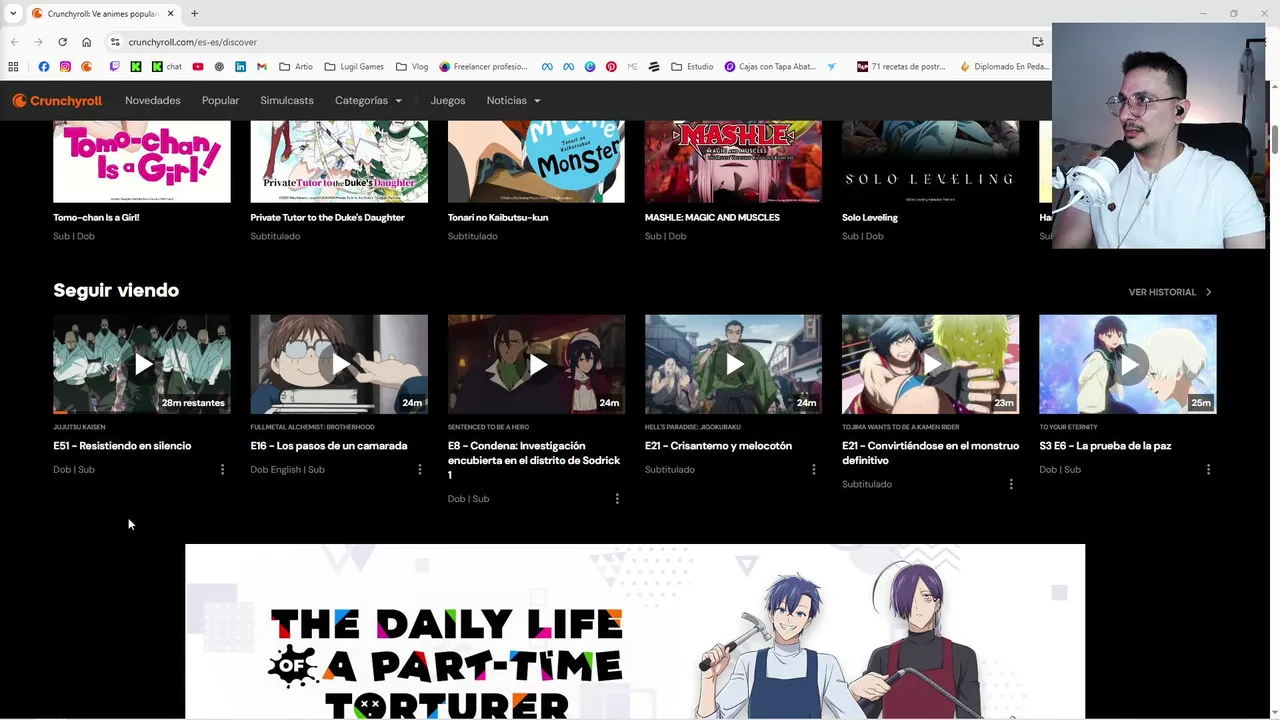
Task: Select the Crunchyroll browser tab
Action: click(x=103, y=13)
